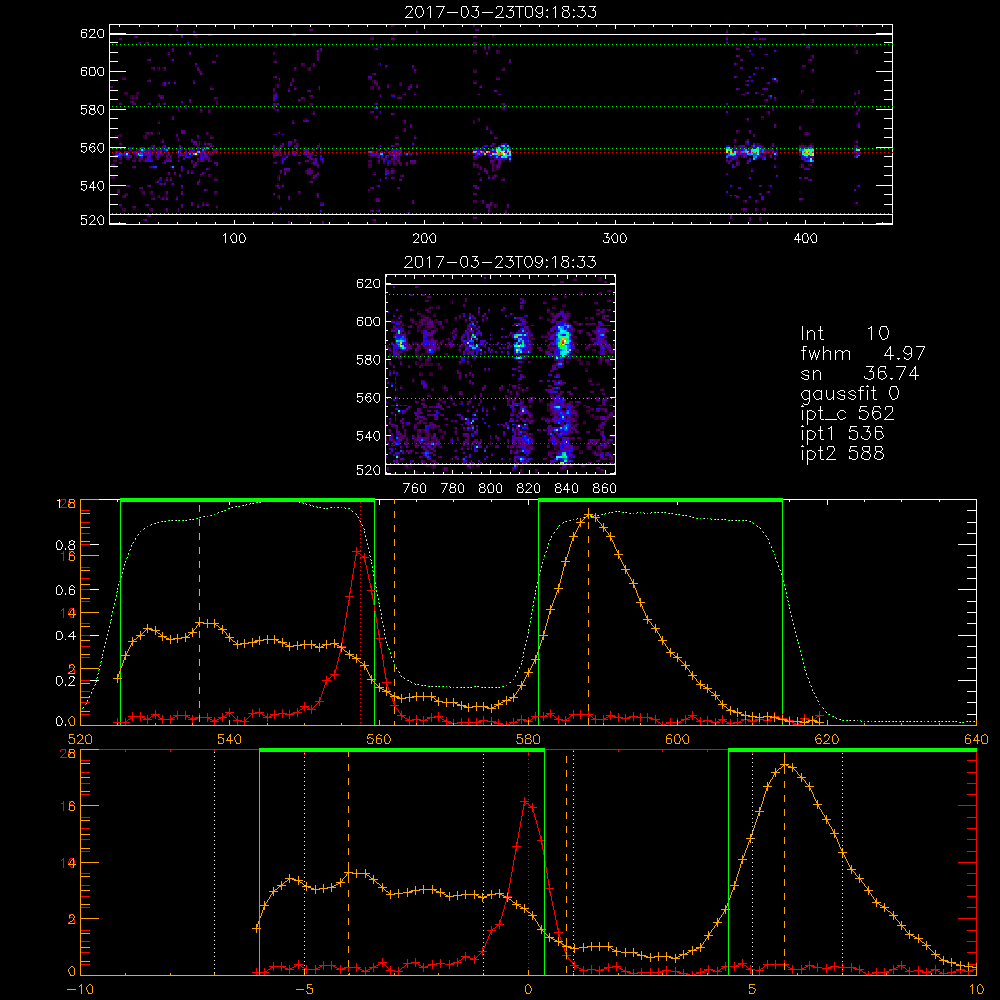The height and width of the screenshot is (1000, 1000).
Task: Click the white '0.8' y-axis label
Action: pos(66,545)
